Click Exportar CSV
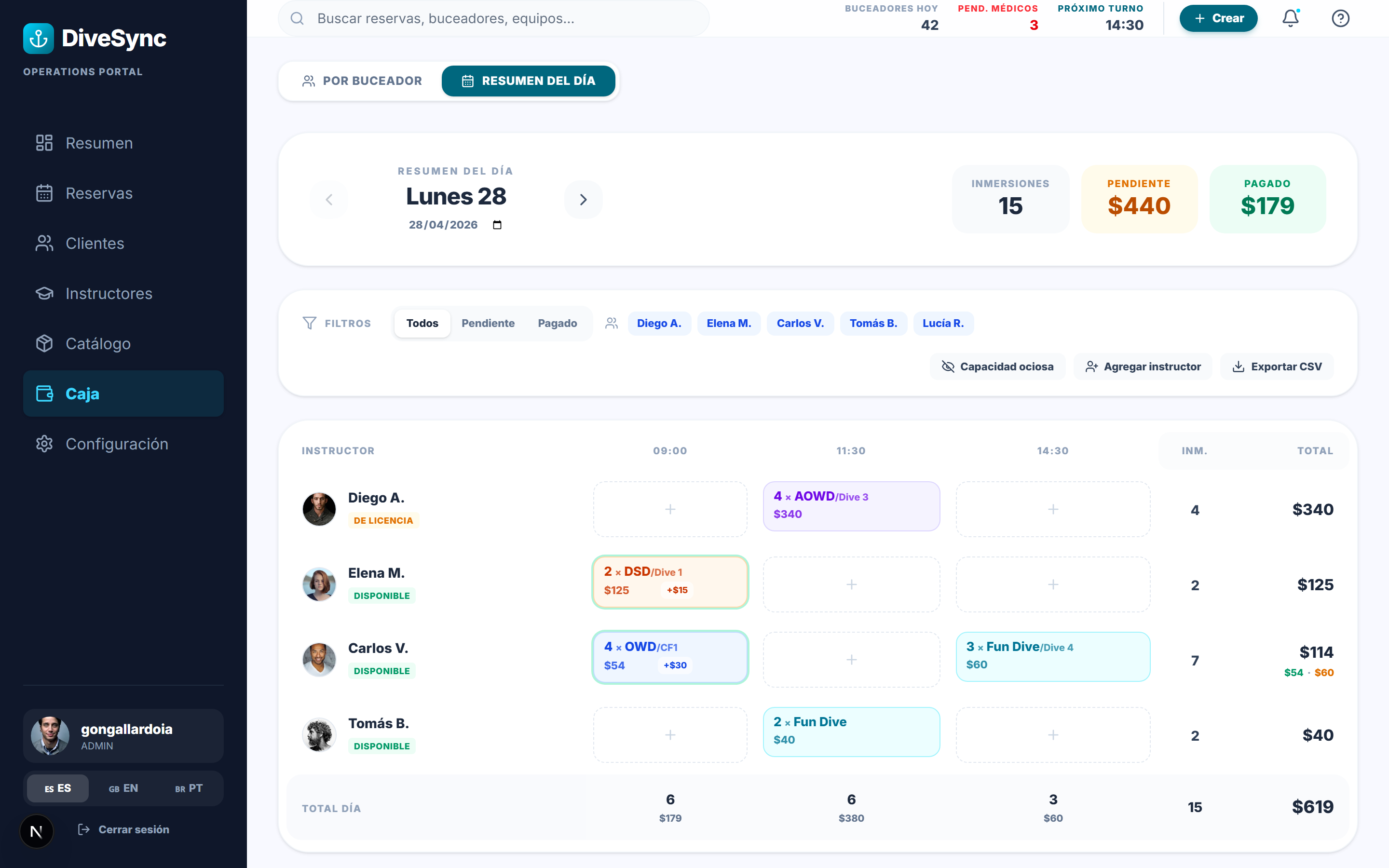 (x=1277, y=366)
